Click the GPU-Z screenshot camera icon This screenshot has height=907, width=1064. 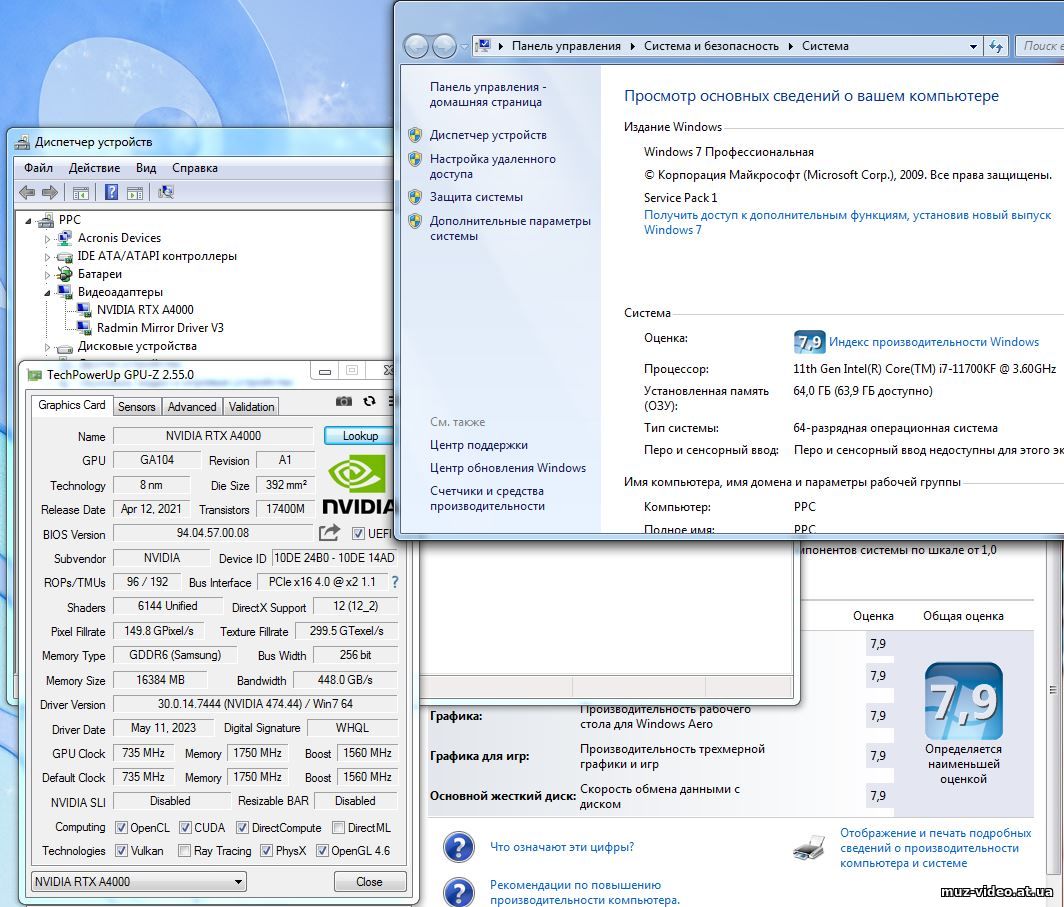(x=344, y=401)
